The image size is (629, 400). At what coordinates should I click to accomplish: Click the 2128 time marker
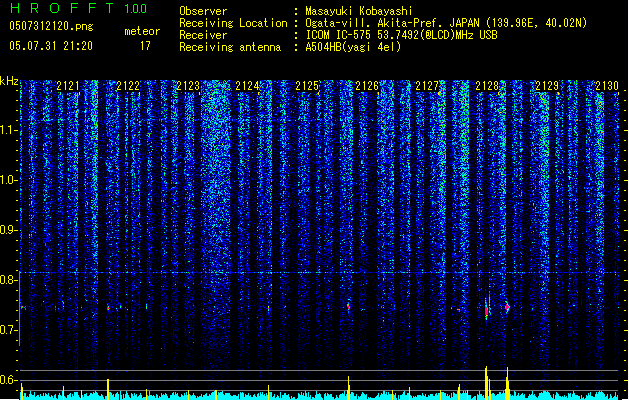click(487, 86)
